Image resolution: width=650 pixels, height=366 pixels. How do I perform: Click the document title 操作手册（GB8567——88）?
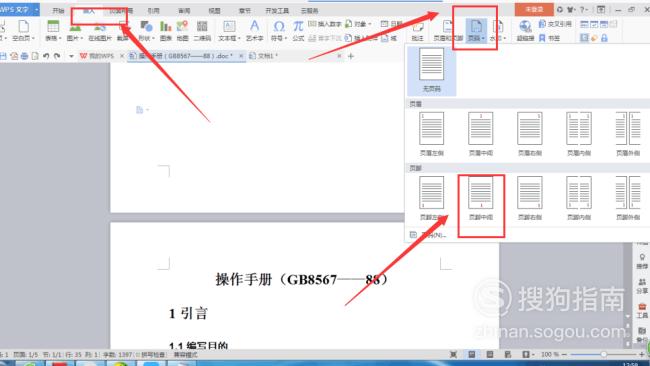(x=302, y=280)
